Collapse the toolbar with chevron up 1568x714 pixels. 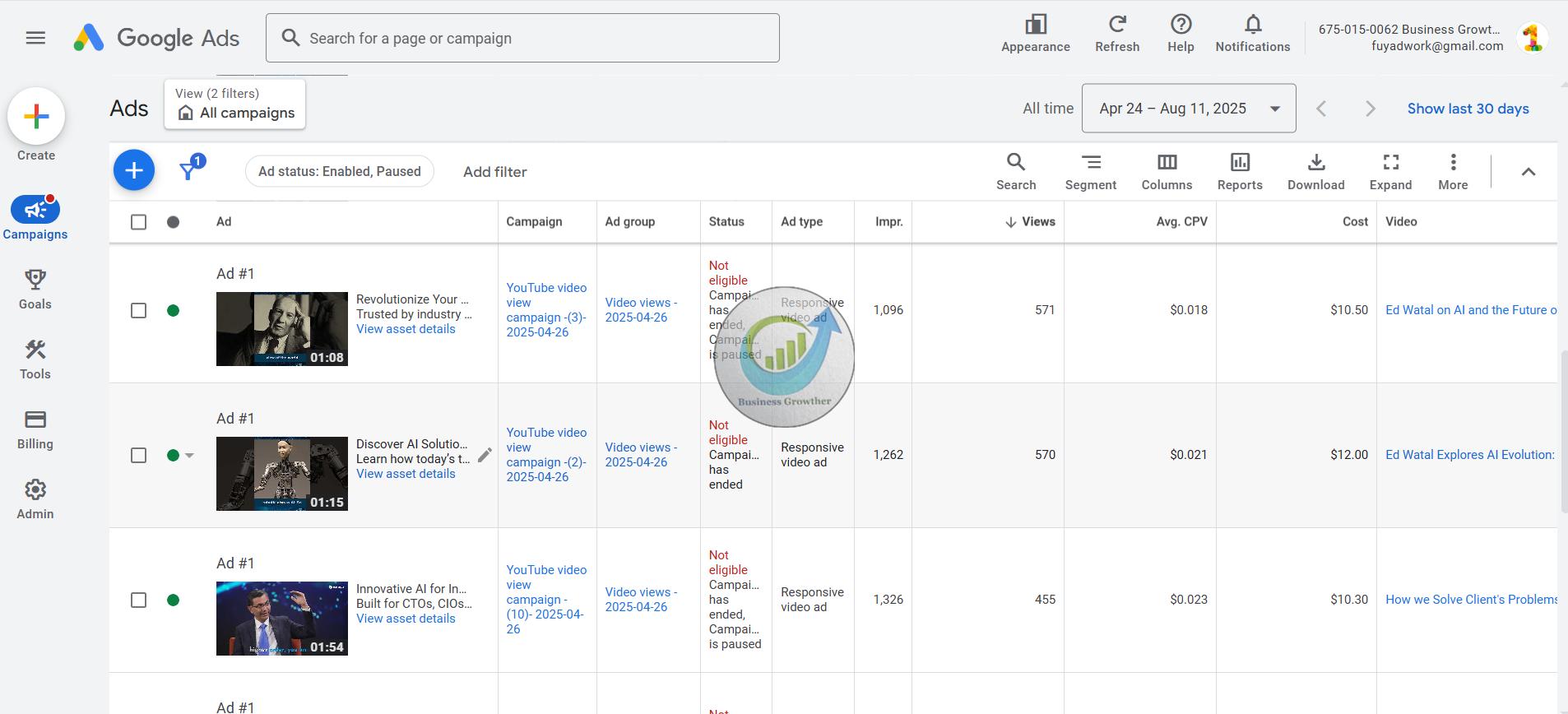click(x=1528, y=172)
